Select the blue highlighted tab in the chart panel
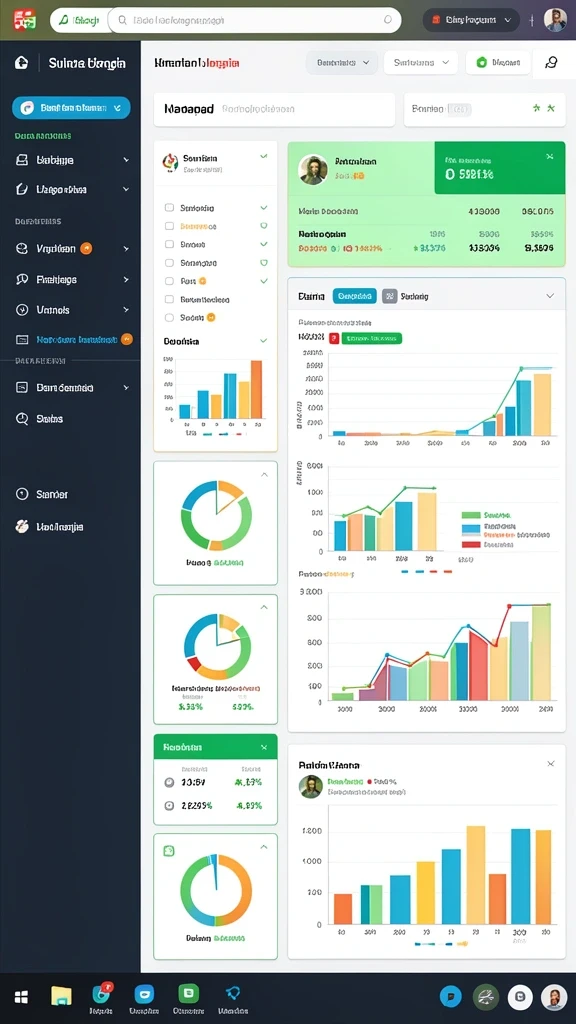Screen dimensions: 576x1024 pyautogui.click(x=355, y=296)
